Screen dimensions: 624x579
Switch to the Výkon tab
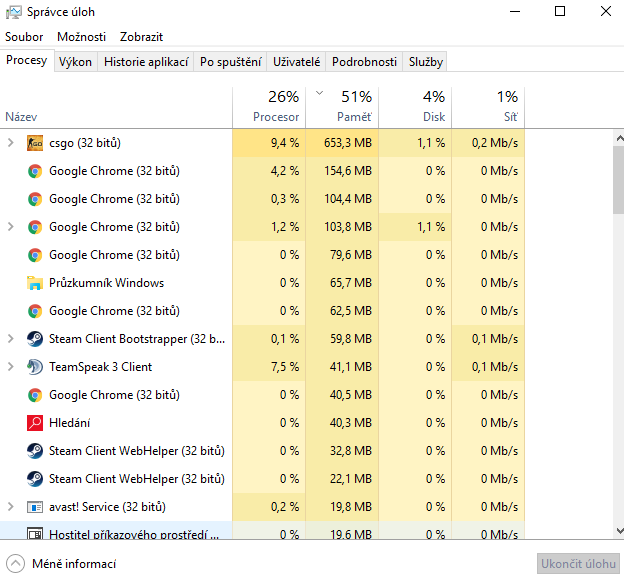(75, 62)
